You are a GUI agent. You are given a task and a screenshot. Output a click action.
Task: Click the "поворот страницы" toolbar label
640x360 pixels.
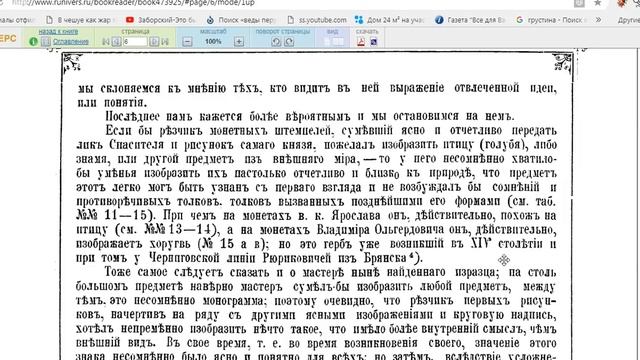click(282, 31)
